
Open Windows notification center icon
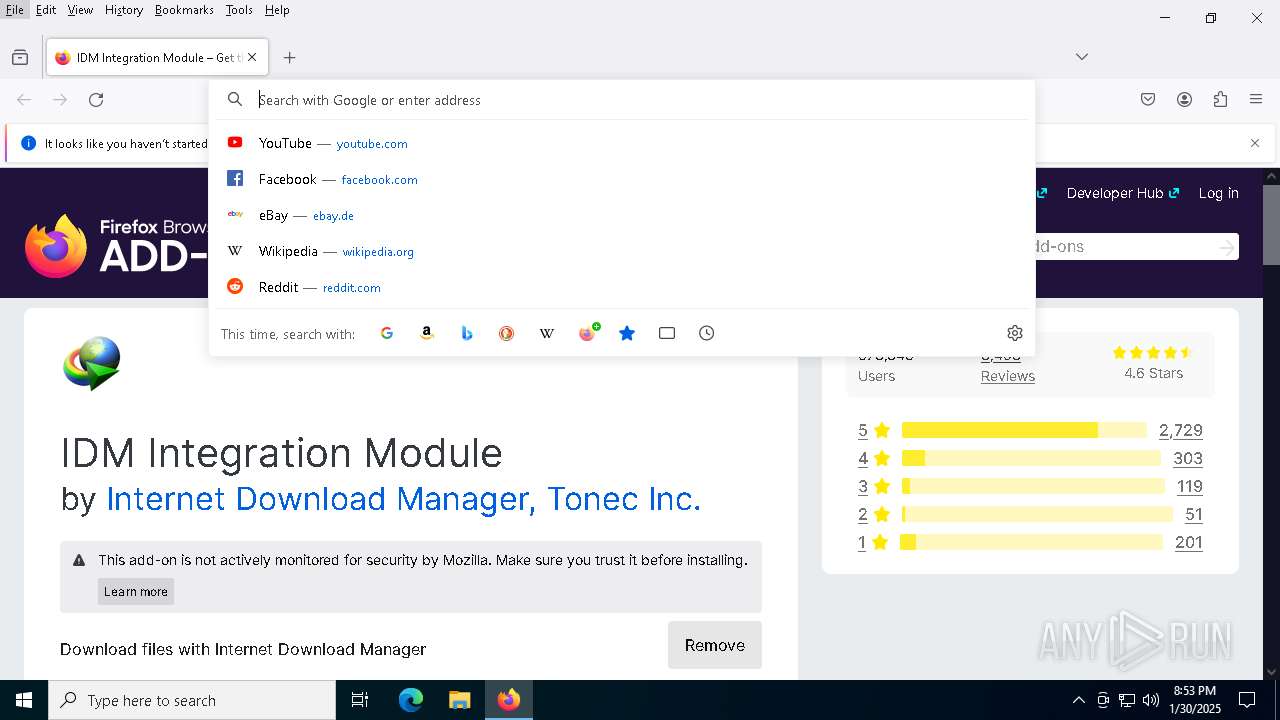pyautogui.click(x=1247, y=700)
